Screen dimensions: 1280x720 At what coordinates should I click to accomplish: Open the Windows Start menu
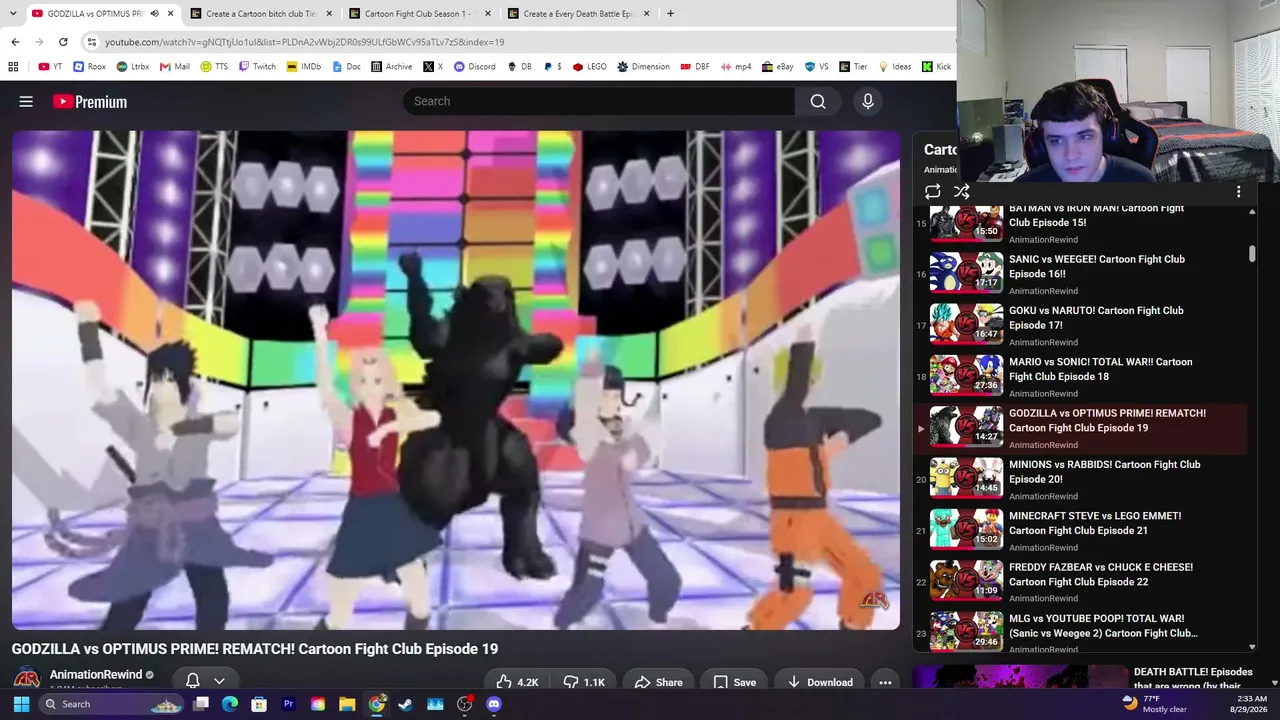coord(21,704)
